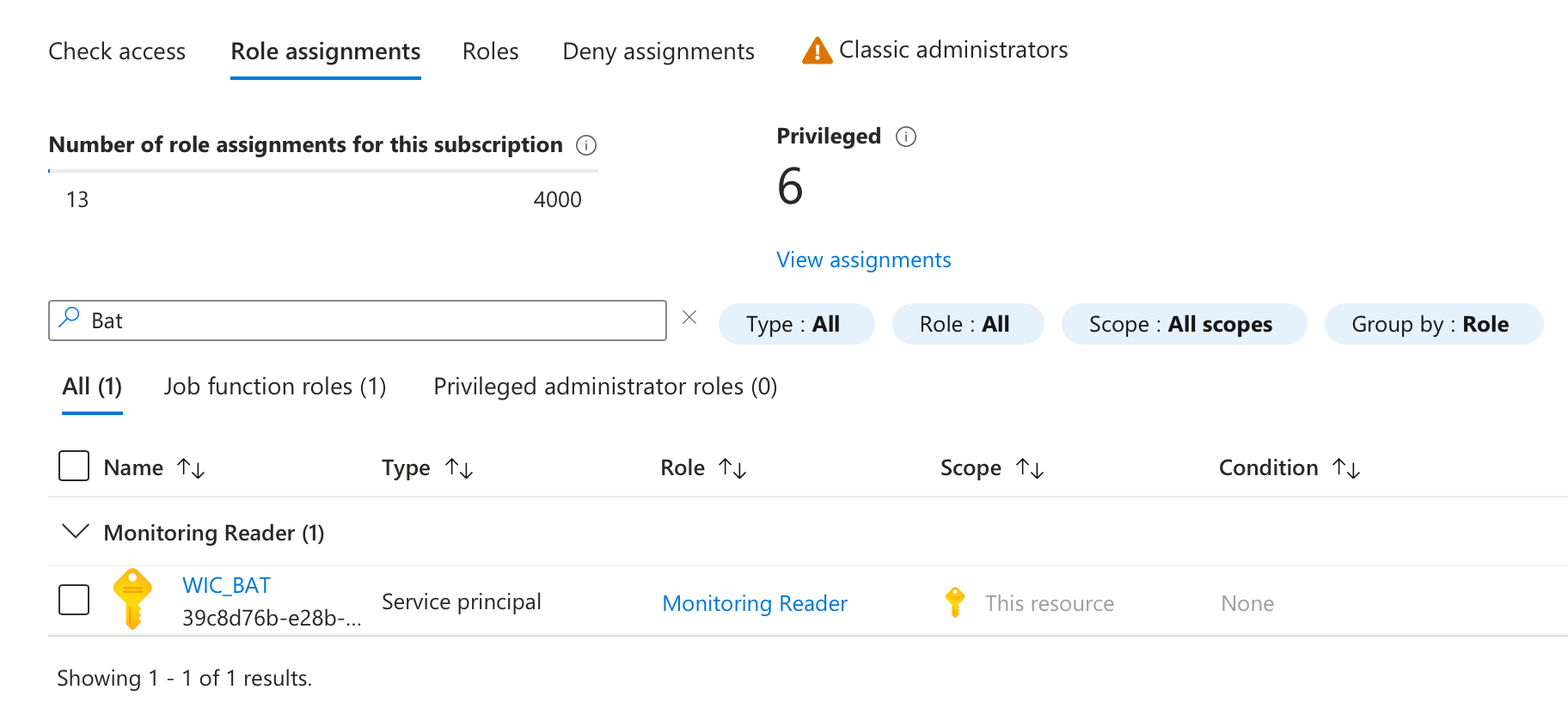The width and height of the screenshot is (1568, 702).
Task: Sort the Type column arrows
Action: (x=459, y=468)
